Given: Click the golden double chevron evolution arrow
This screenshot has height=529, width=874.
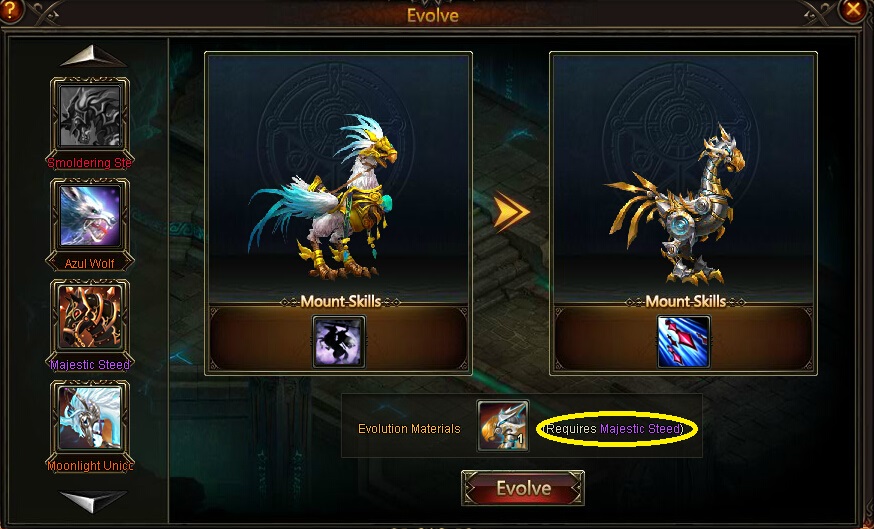Looking at the screenshot, I should pyautogui.click(x=510, y=212).
